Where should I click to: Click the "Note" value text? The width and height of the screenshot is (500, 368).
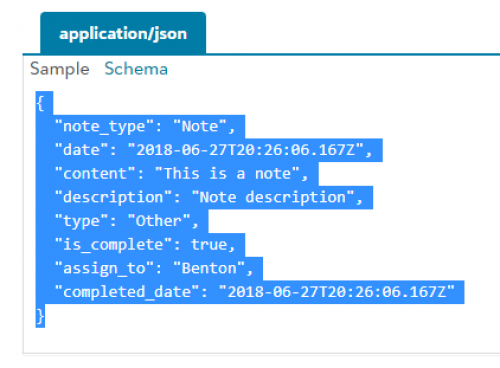[200, 127]
